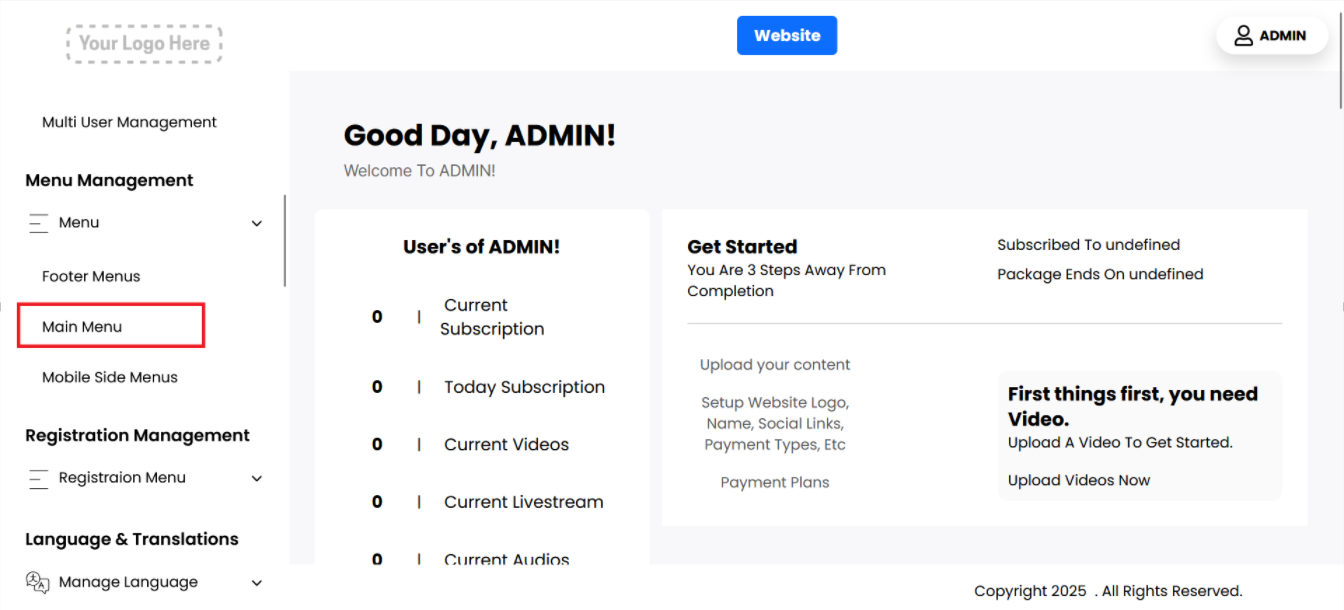The height and width of the screenshot is (610, 1344).
Task: Click the sidebar vertical scrollbar
Action: tap(285, 240)
